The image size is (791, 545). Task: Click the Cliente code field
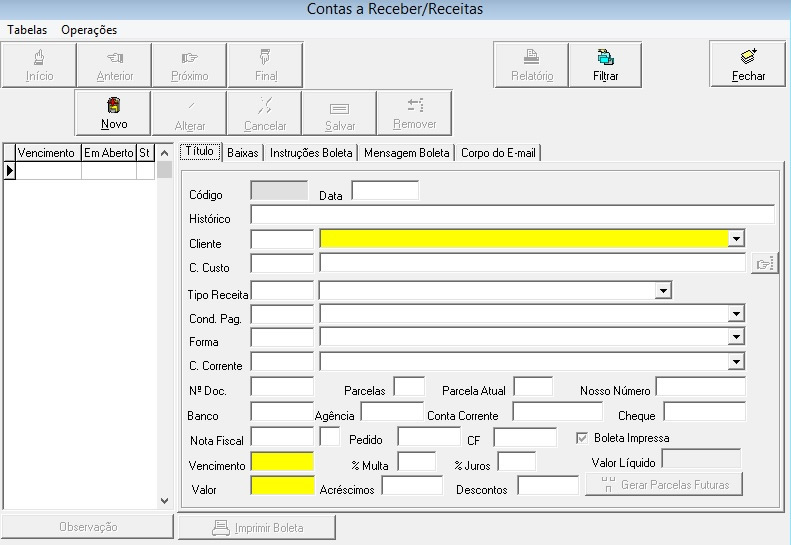click(282, 239)
